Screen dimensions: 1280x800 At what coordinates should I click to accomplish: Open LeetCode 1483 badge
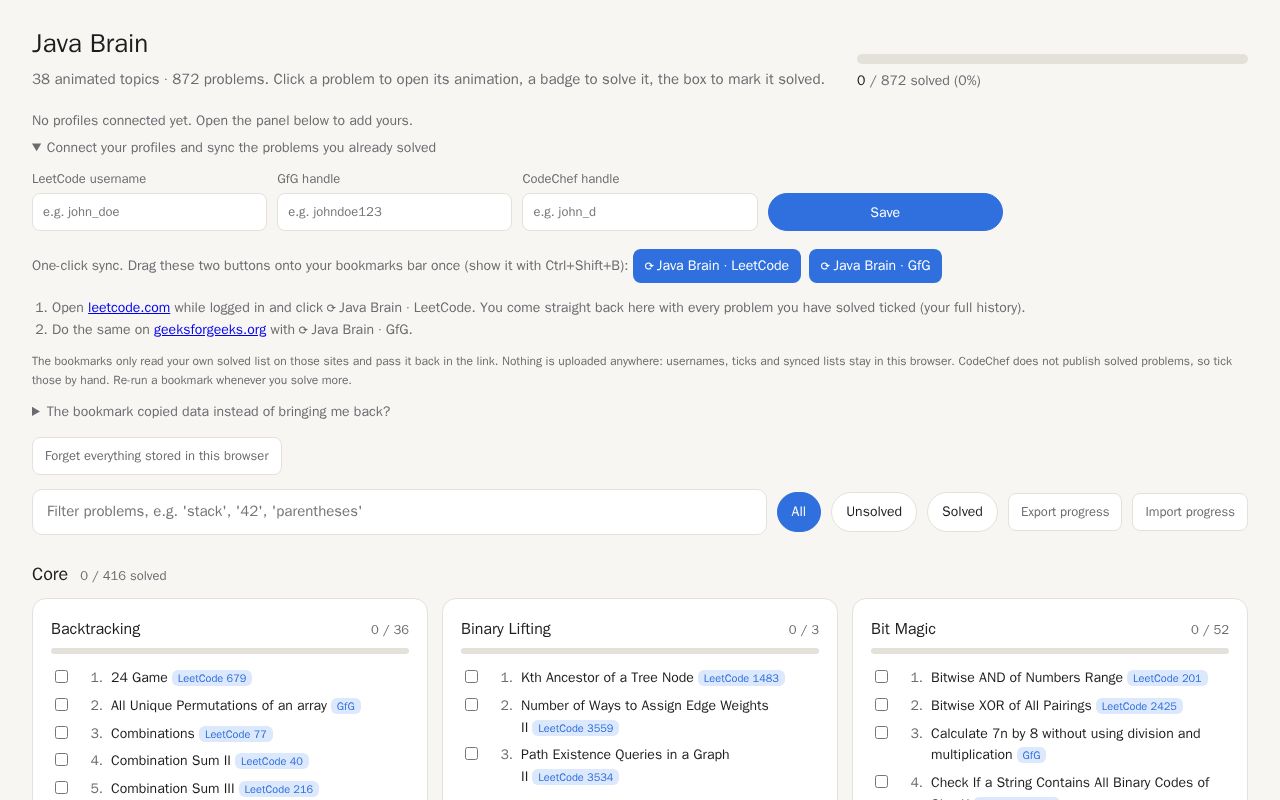741,678
